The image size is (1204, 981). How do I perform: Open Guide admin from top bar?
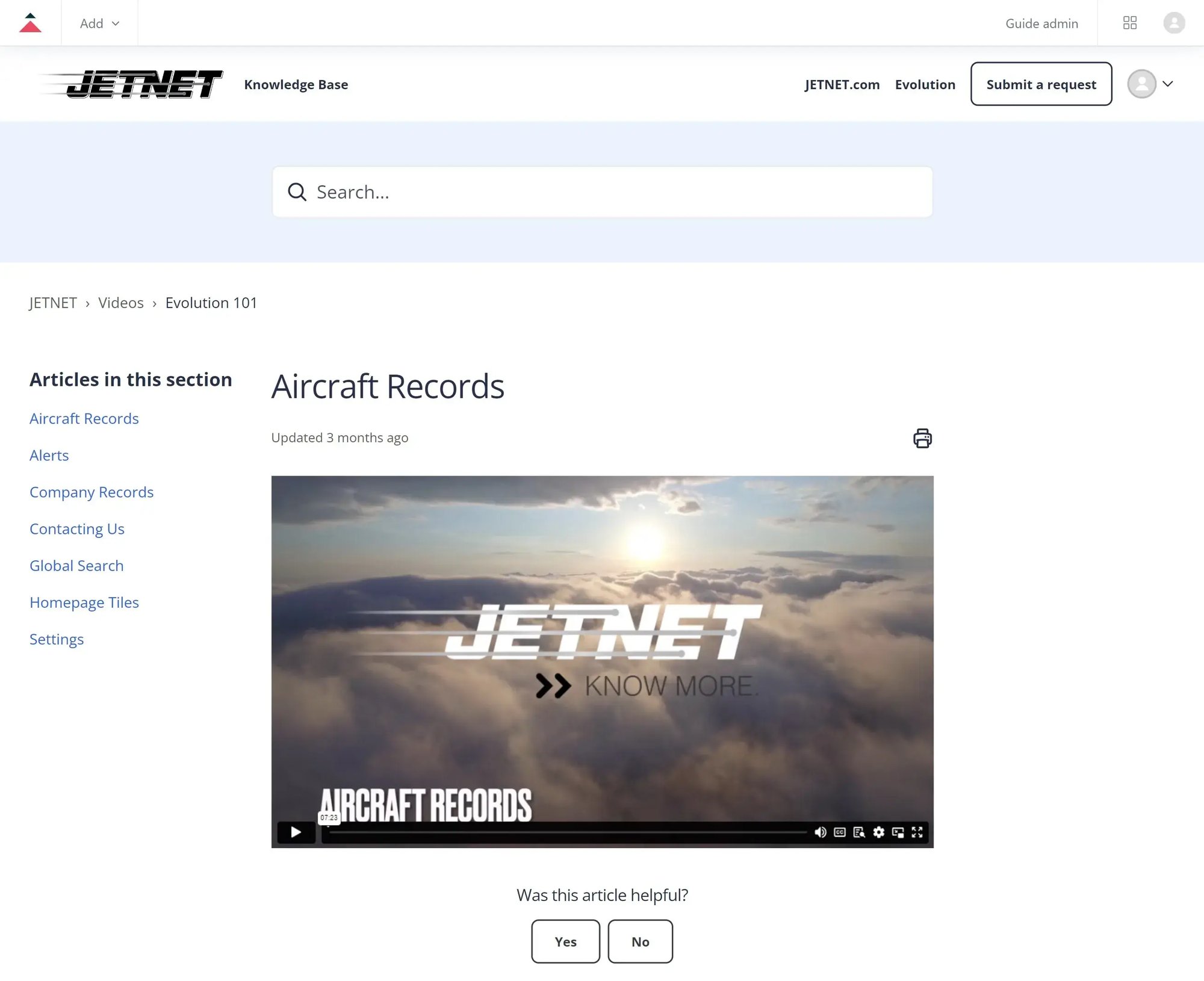coord(1041,23)
